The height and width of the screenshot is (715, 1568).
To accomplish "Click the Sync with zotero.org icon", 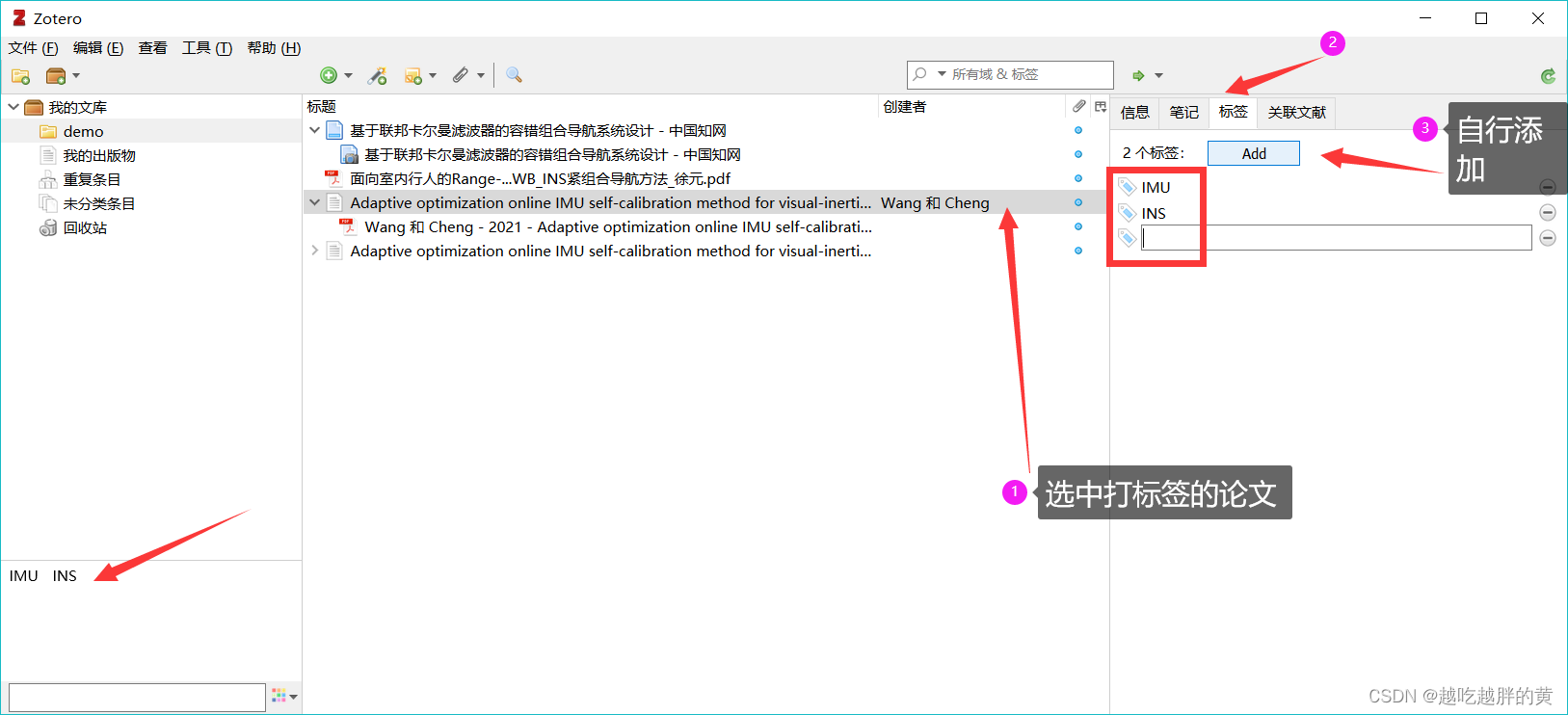I will pos(1548,75).
